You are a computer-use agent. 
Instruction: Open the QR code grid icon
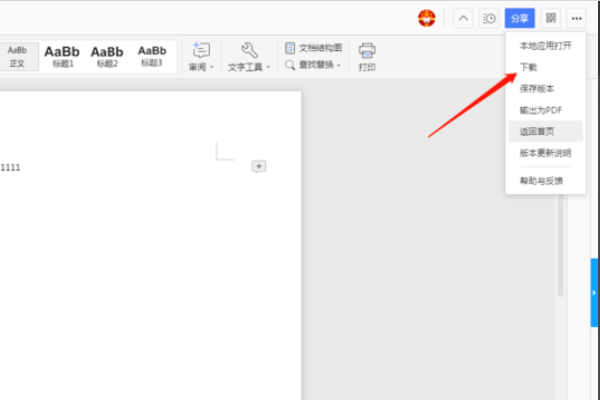pyautogui.click(x=551, y=18)
